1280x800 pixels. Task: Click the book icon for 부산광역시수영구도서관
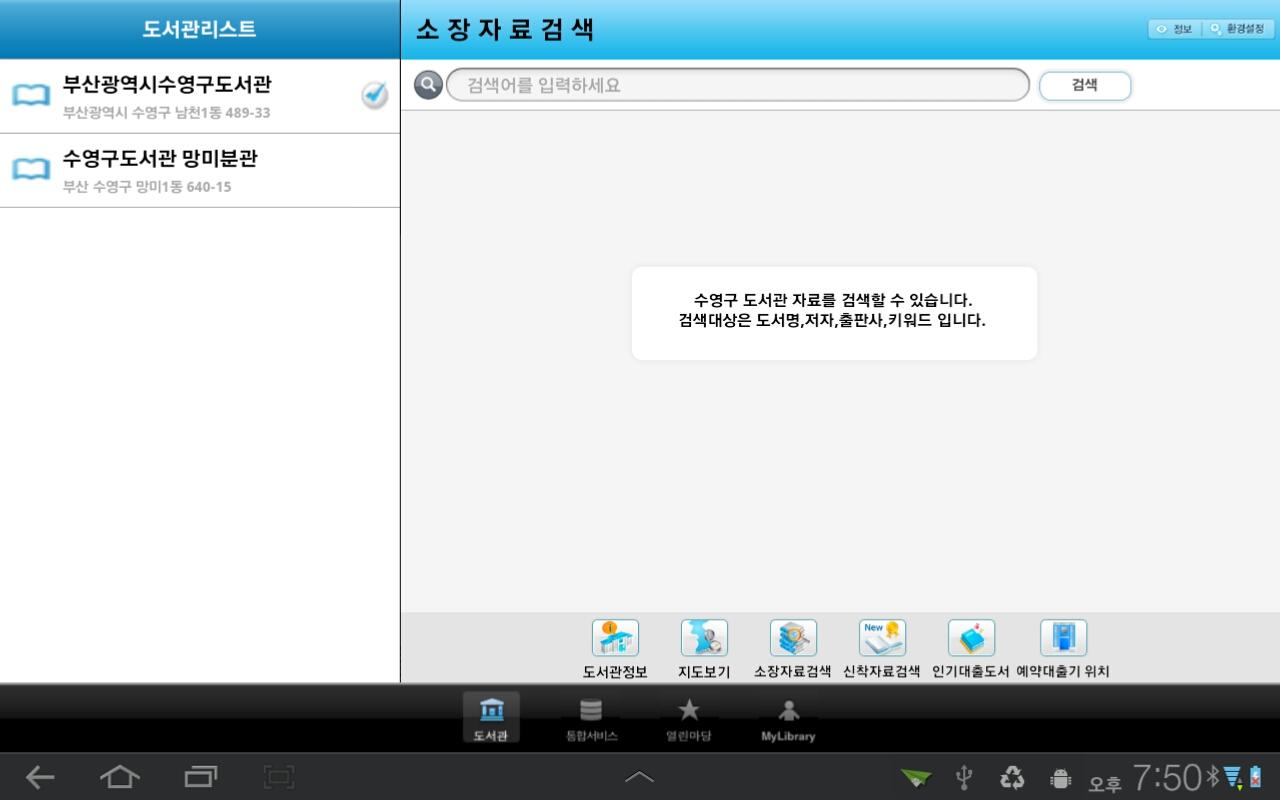coord(31,95)
